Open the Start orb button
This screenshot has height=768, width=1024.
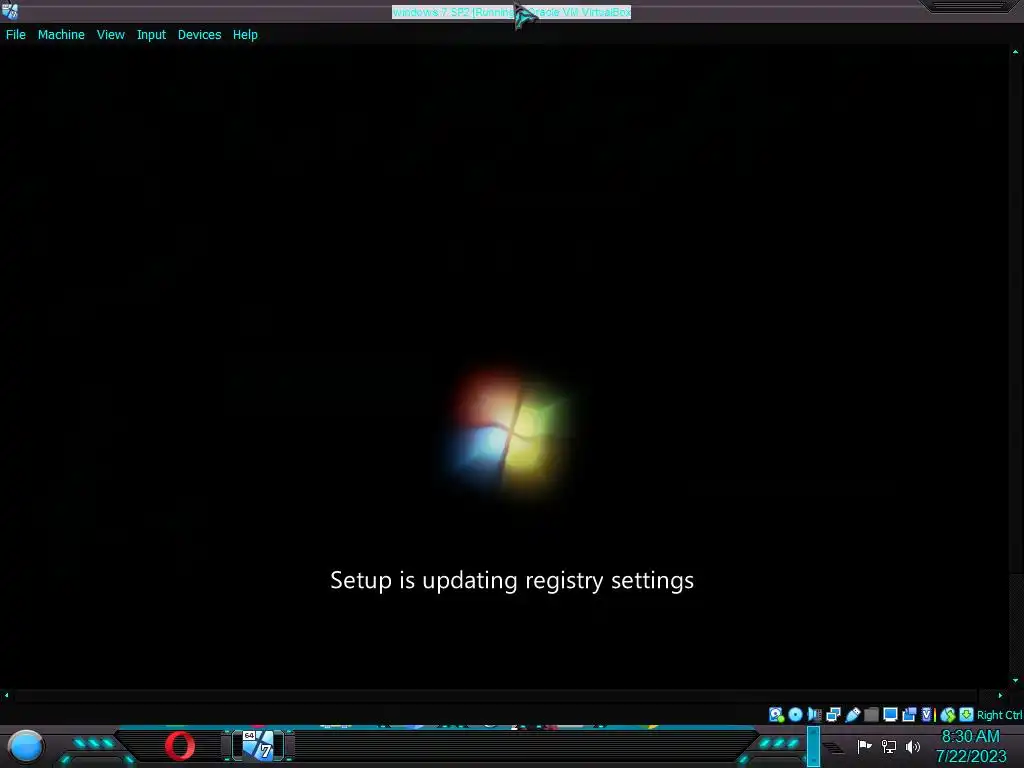(26, 746)
